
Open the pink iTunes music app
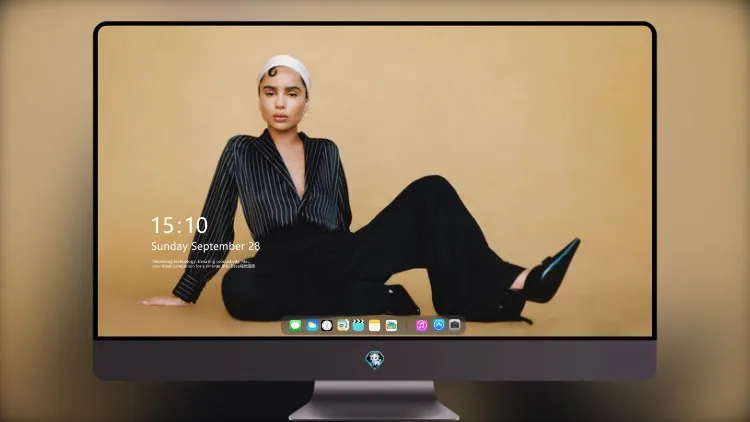[x=421, y=325]
